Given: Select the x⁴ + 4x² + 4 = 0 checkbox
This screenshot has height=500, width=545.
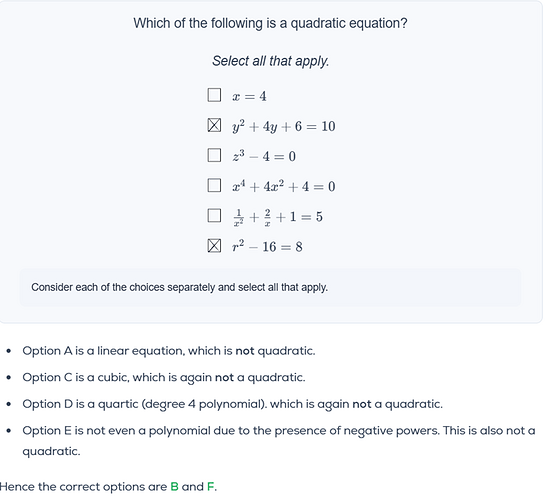Looking at the screenshot, I should click(x=214, y=185).
